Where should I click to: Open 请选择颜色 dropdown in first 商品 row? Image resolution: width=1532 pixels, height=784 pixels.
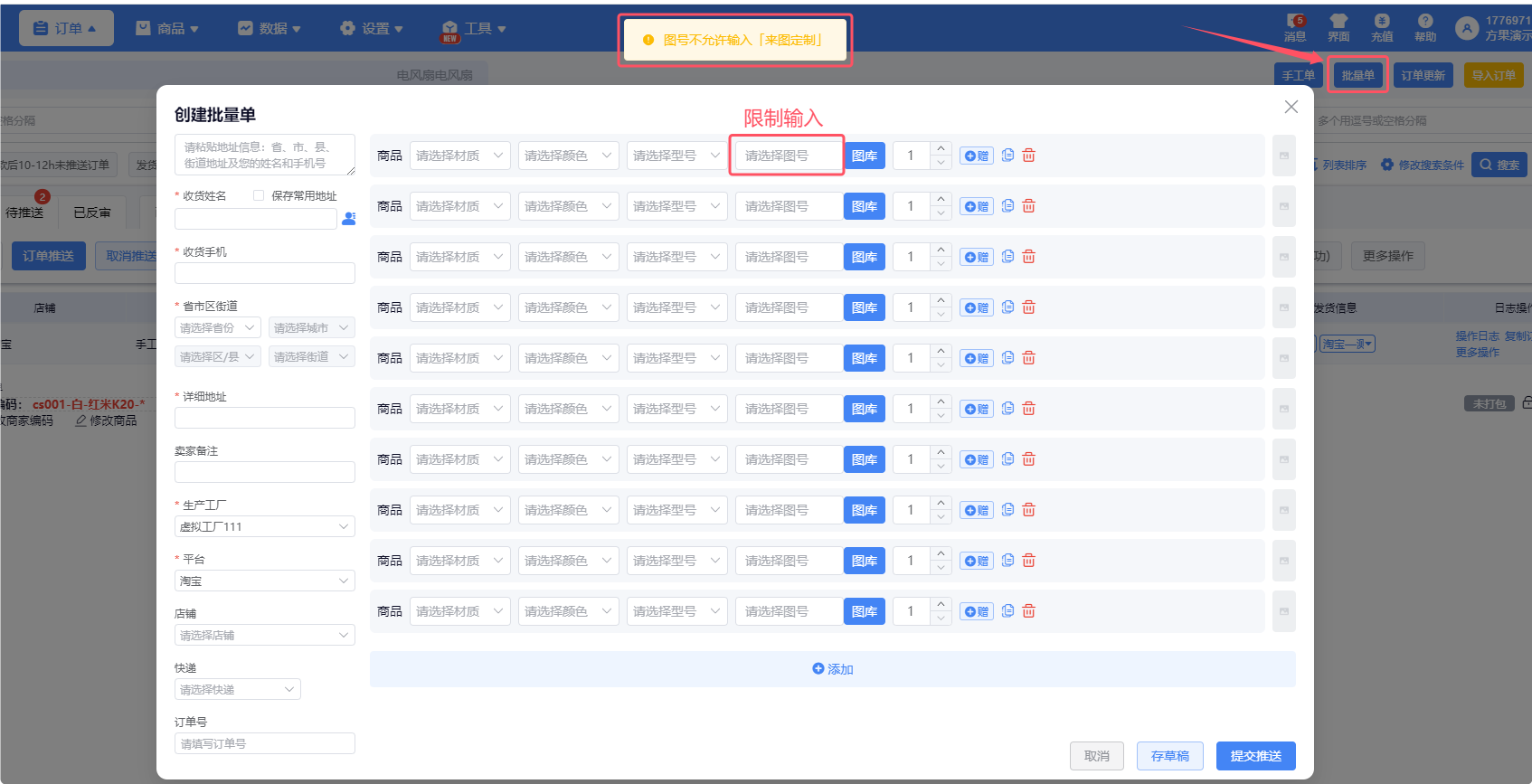click(x=569, y=156)
